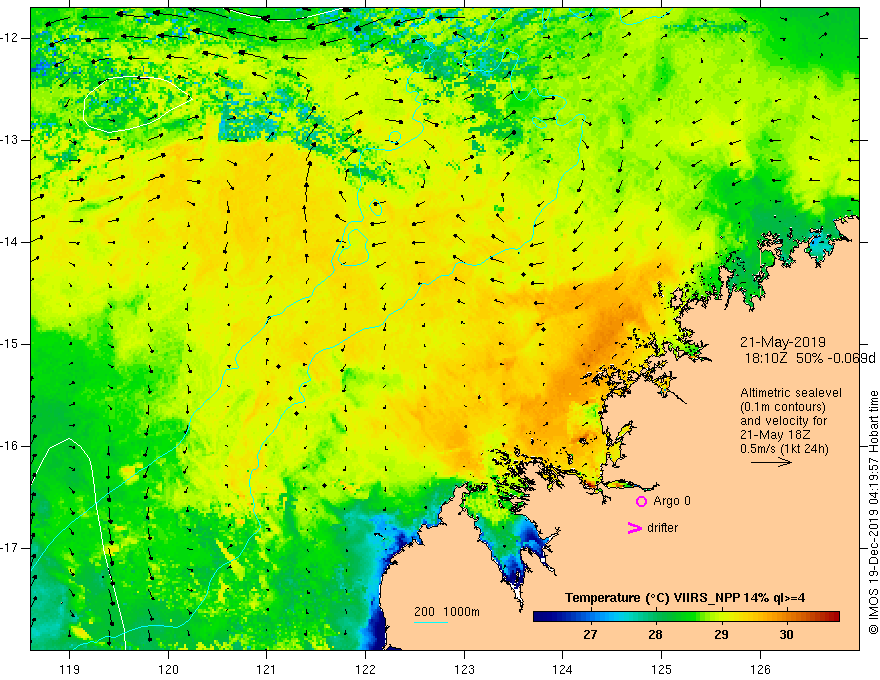The image size is (880, 680).
Task: Click the longitude 119 axis label
Action: pyautogui.click(x=69, y=669)
